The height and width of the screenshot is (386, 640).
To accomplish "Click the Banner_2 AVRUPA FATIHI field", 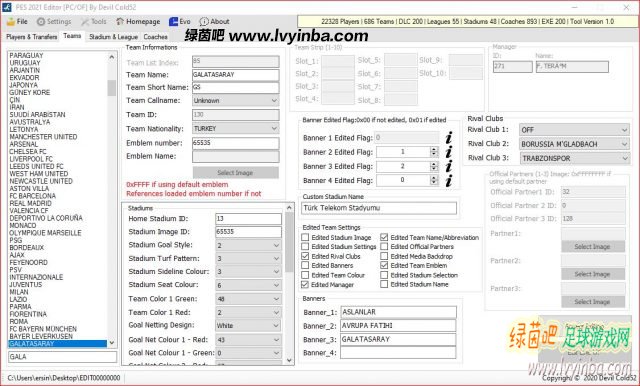I will pos(398,326).
